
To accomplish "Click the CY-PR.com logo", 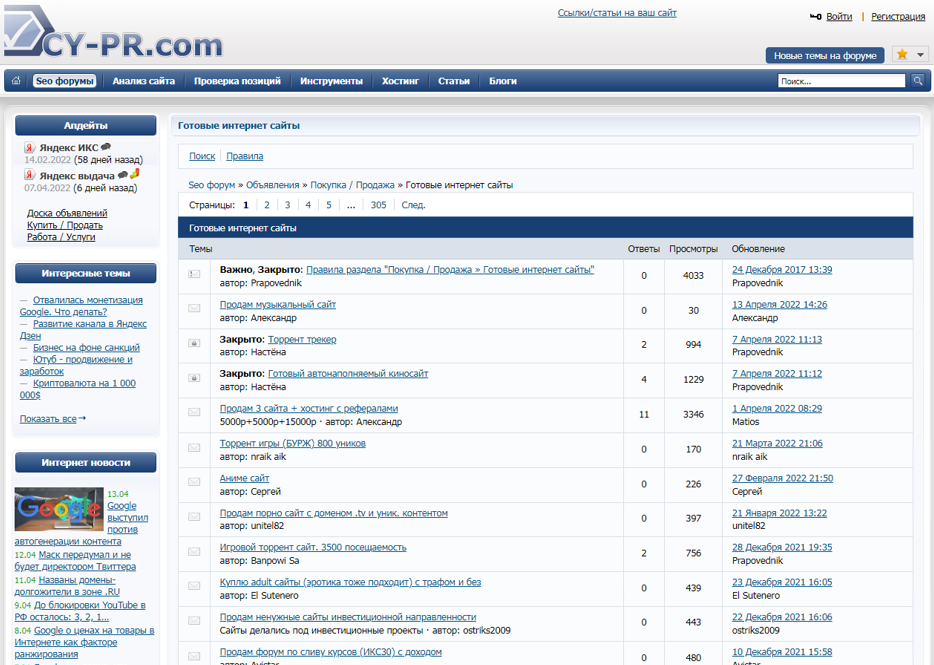I will (113, 32).
